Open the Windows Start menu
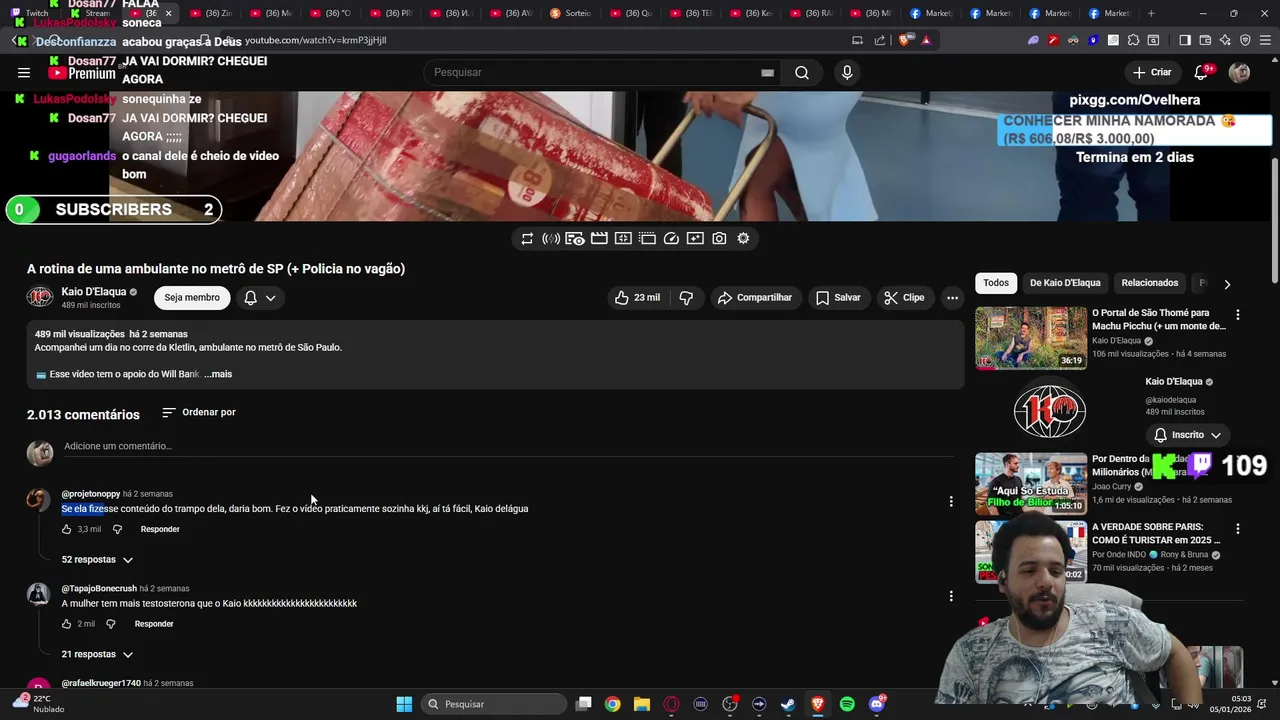1280x720 pixels. [404, 704]
